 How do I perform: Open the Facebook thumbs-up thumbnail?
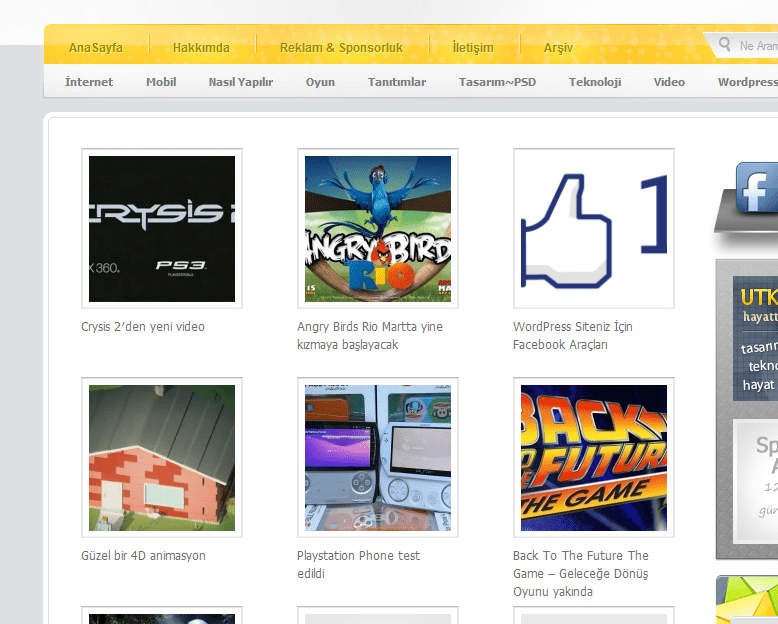point(593,229)
